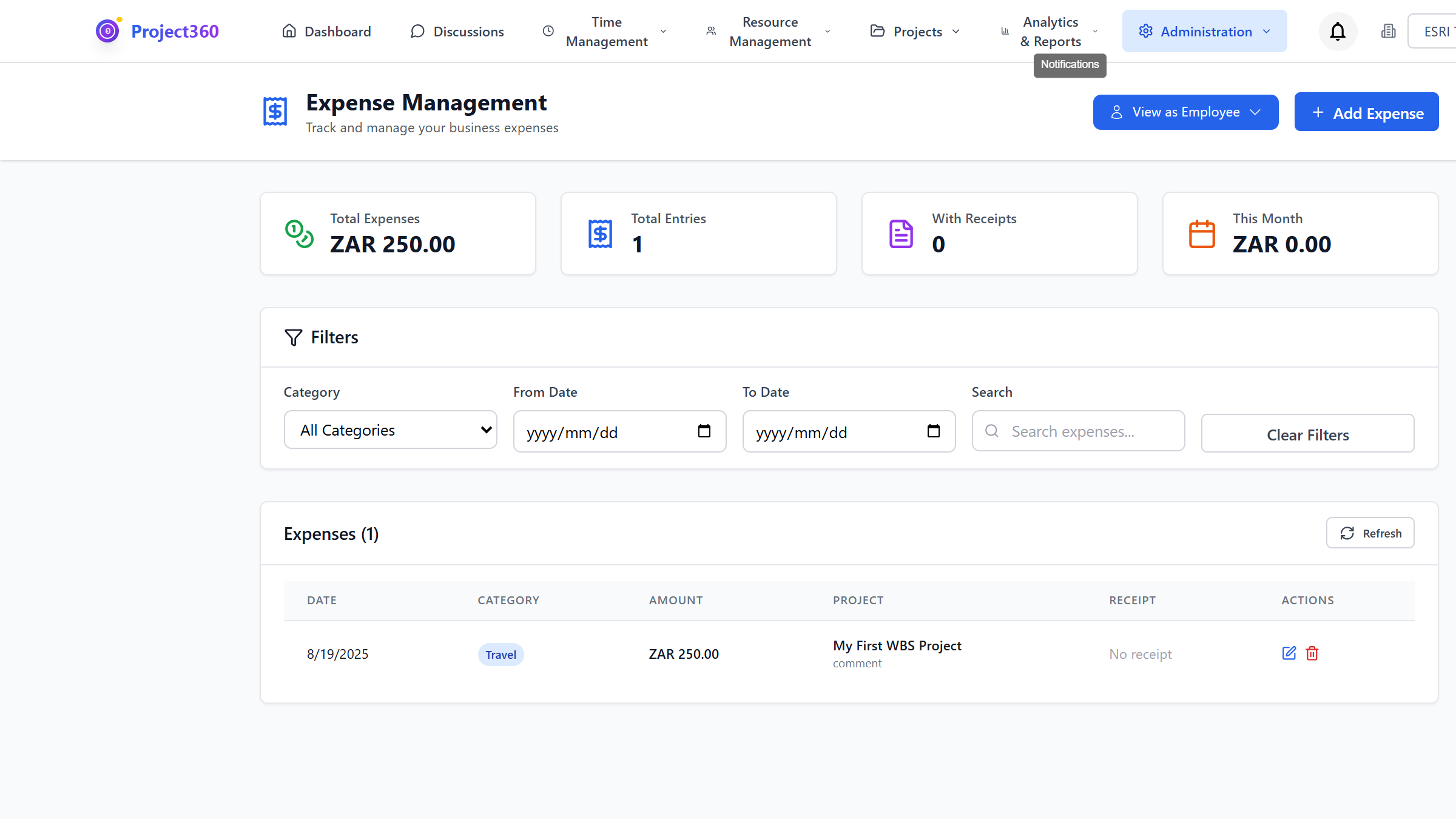Open the Administration dropdown menu
The image size is (1456, 819).
point(1204,31)
